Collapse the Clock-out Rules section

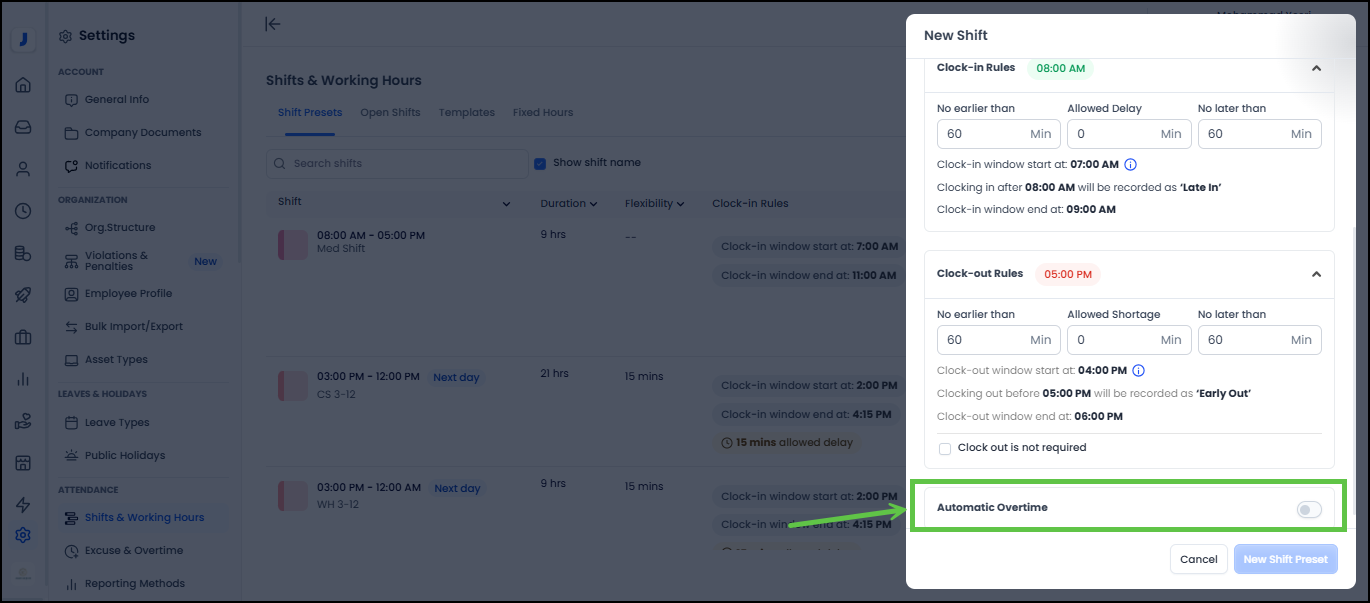(1316, 274)
